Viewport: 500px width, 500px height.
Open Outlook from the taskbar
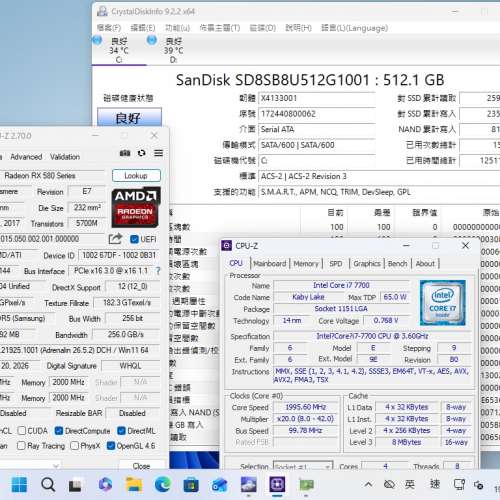coord(220,485)
